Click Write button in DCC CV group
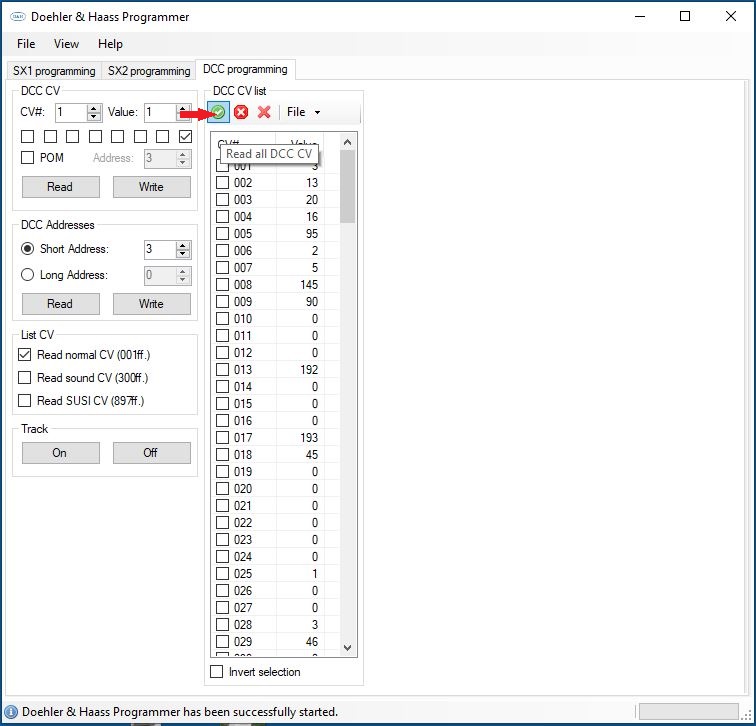The height and width of the screenshot is (726, 756). tap(151, 187)
